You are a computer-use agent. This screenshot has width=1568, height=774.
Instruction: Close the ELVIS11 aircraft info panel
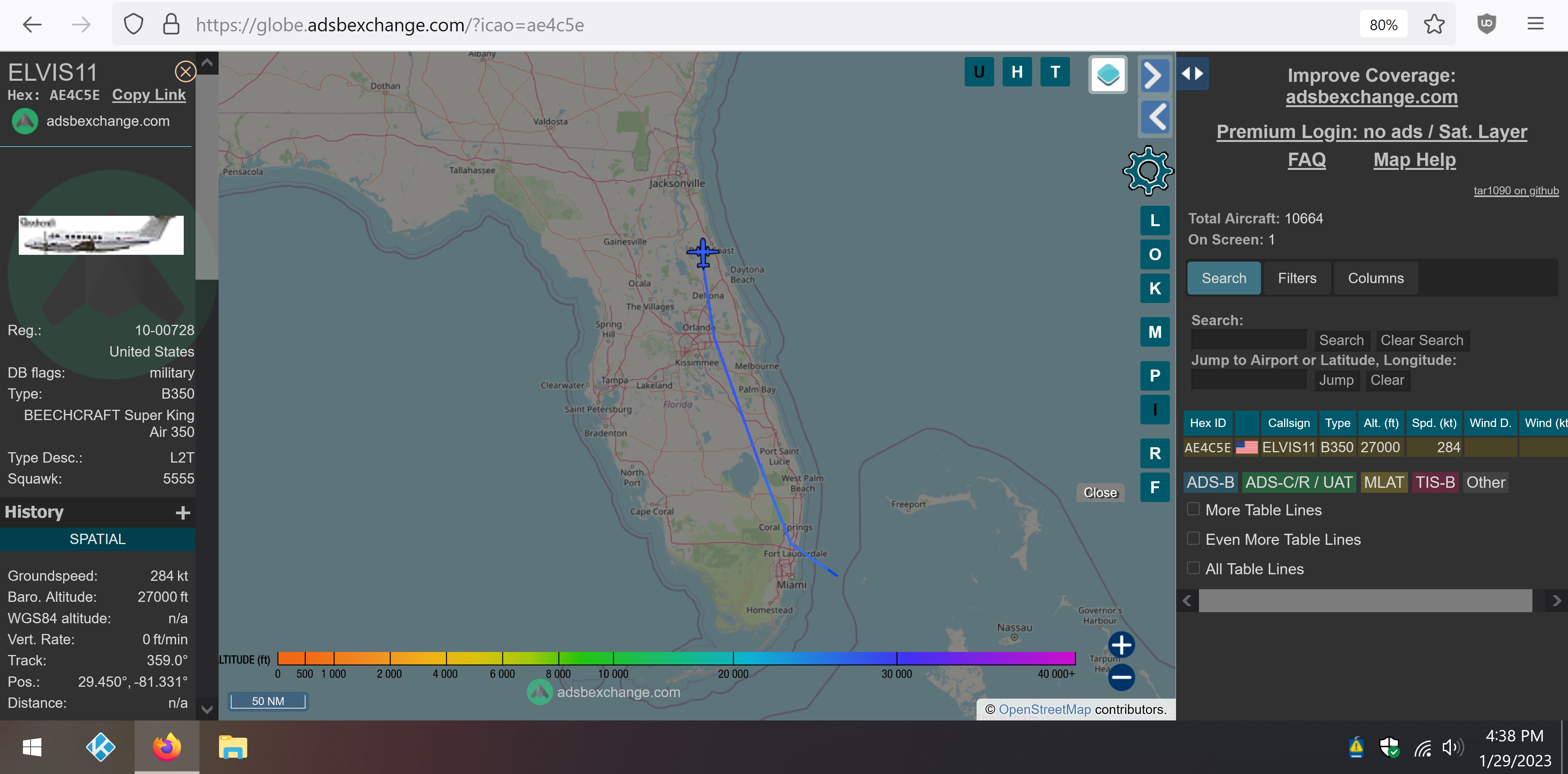click(185, 72)
